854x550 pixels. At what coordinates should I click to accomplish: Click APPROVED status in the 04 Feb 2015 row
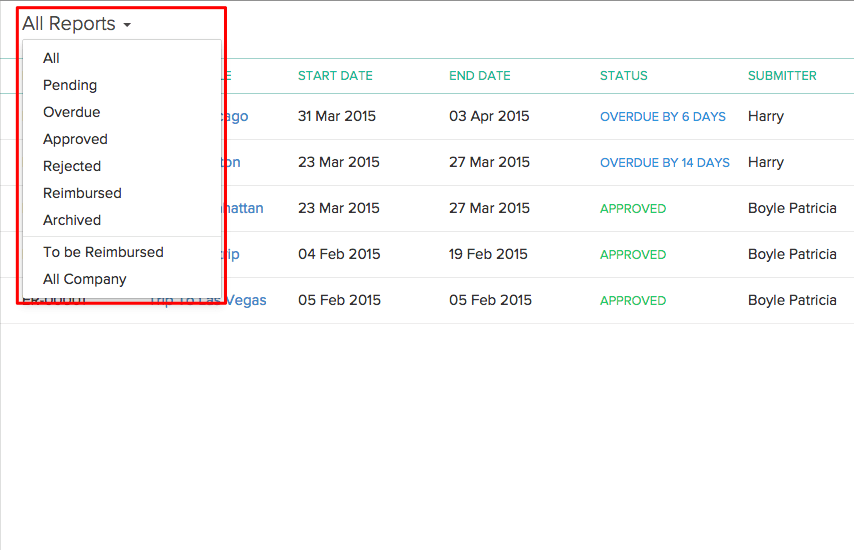click(633, 254)
